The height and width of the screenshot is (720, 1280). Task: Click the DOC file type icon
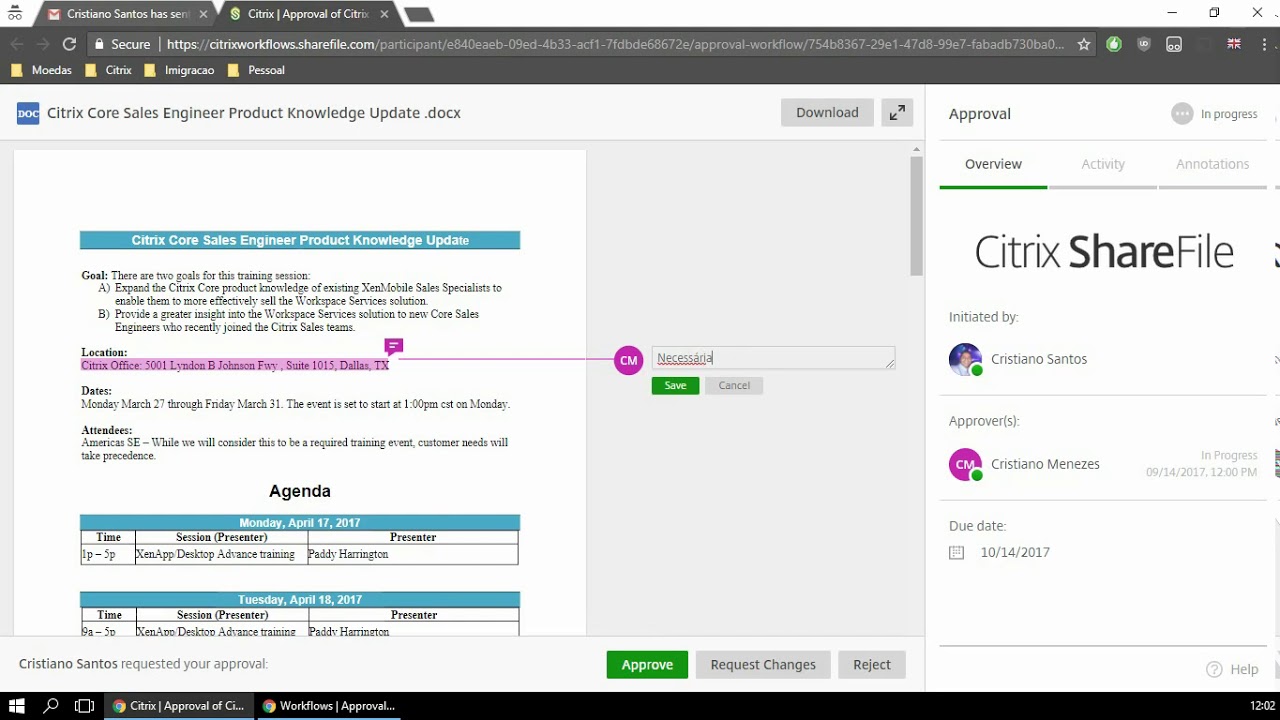pos(28,113)
